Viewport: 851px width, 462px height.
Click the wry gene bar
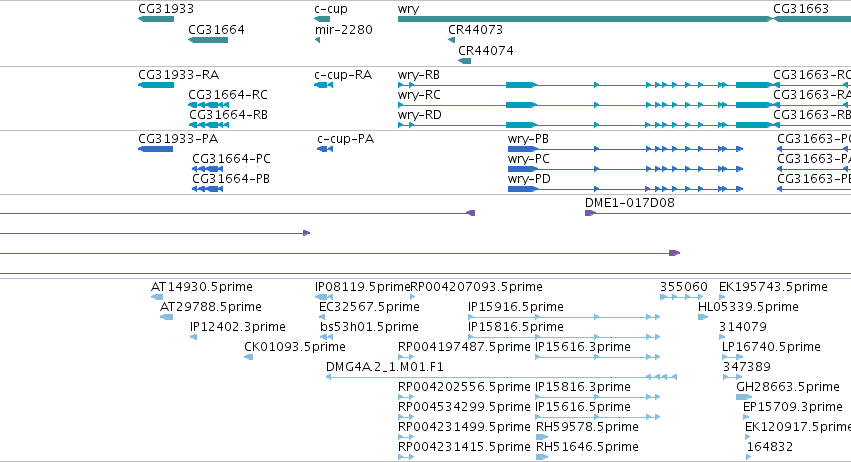[585, 19]
